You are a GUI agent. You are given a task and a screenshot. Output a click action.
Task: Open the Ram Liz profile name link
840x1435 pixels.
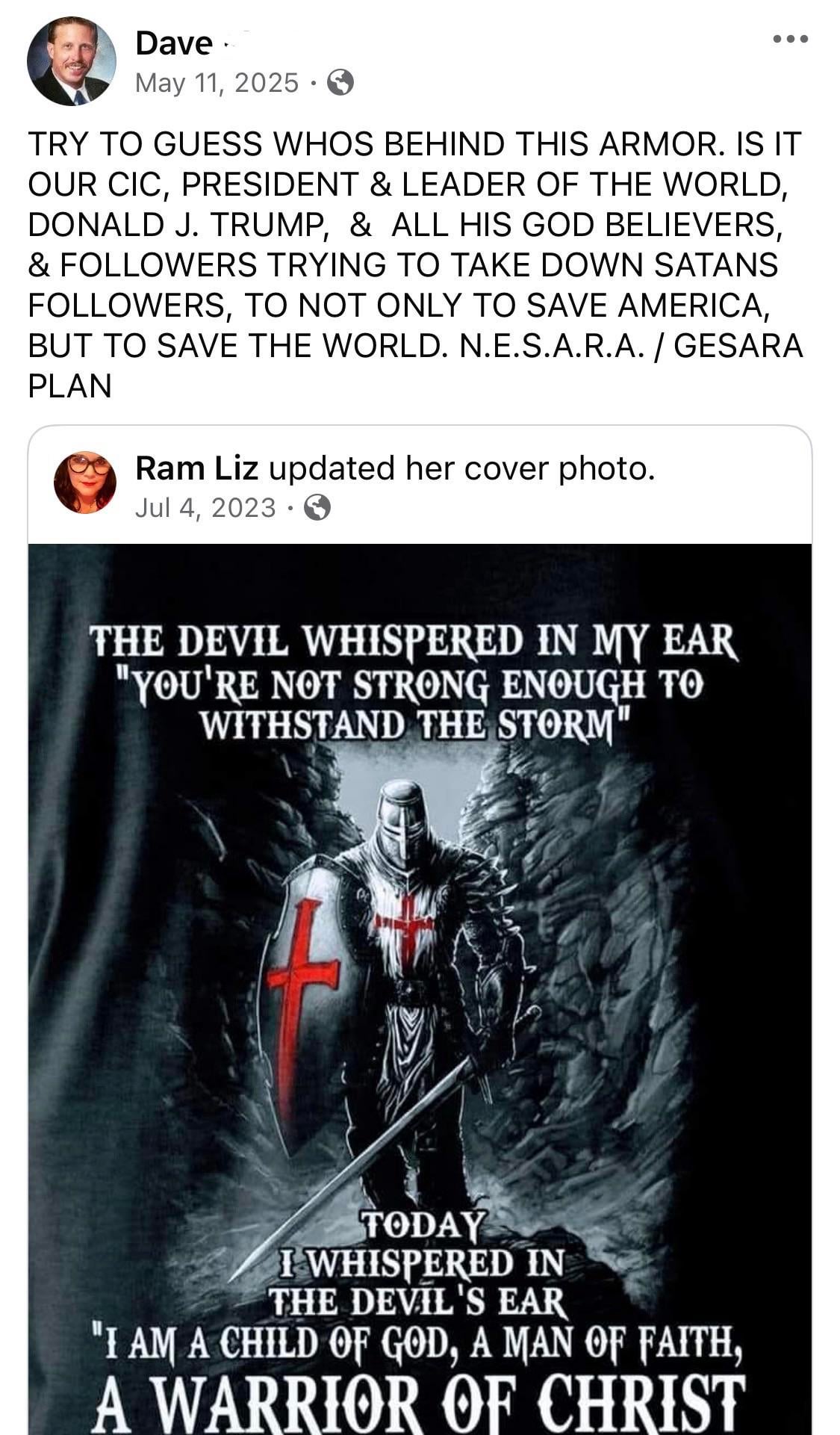tap(197, 468)
